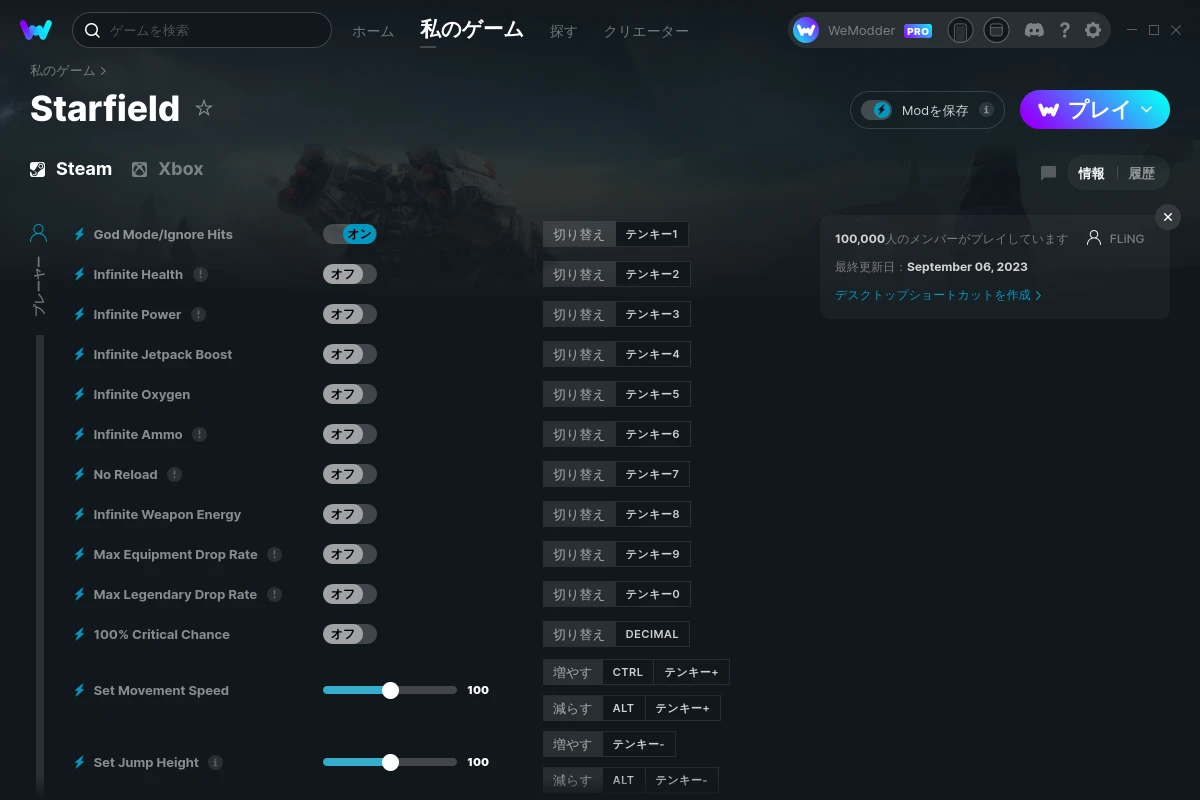Enable No Reload toggle
1200x800 pixels.
350,474
